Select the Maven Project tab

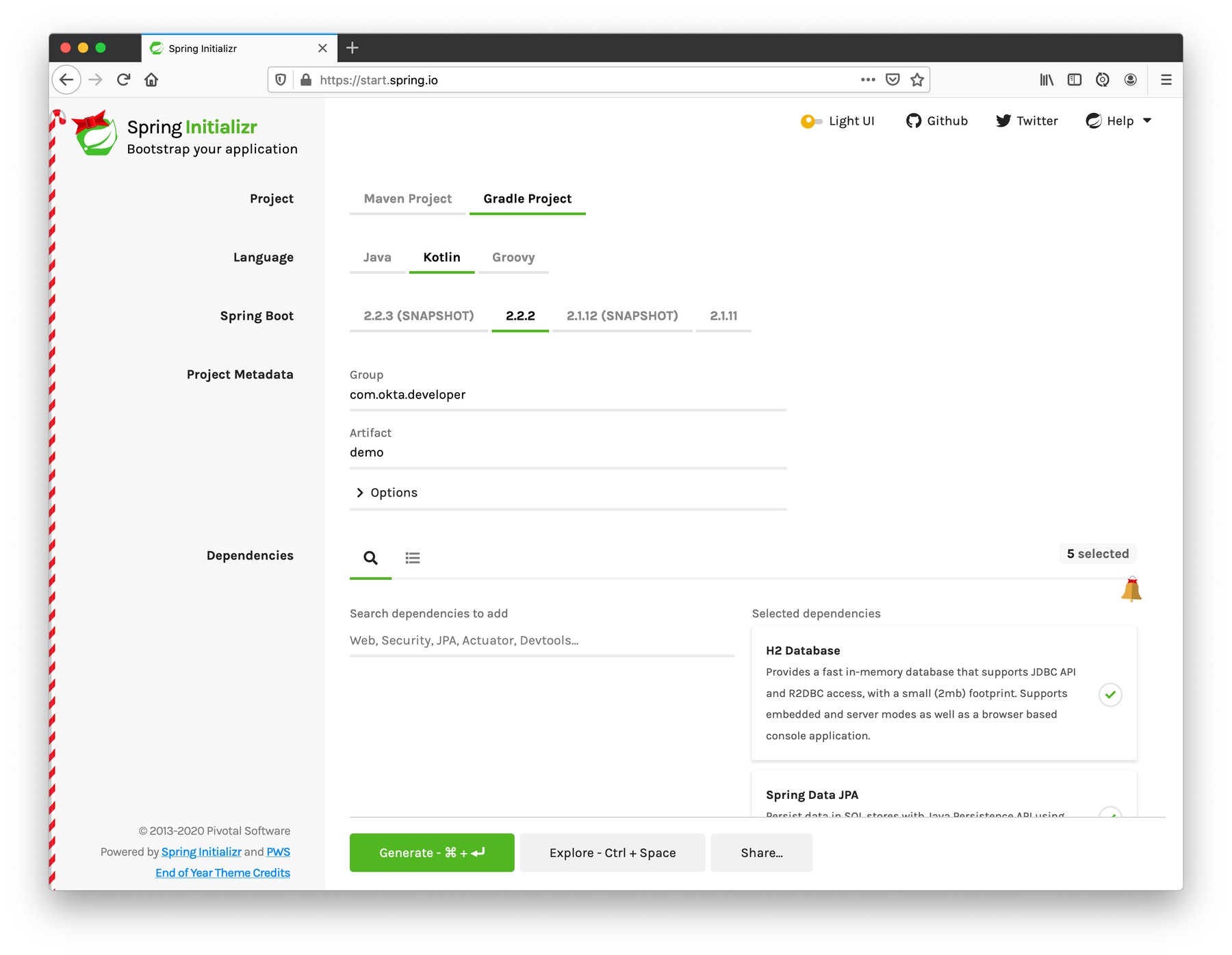click(407, 199)
